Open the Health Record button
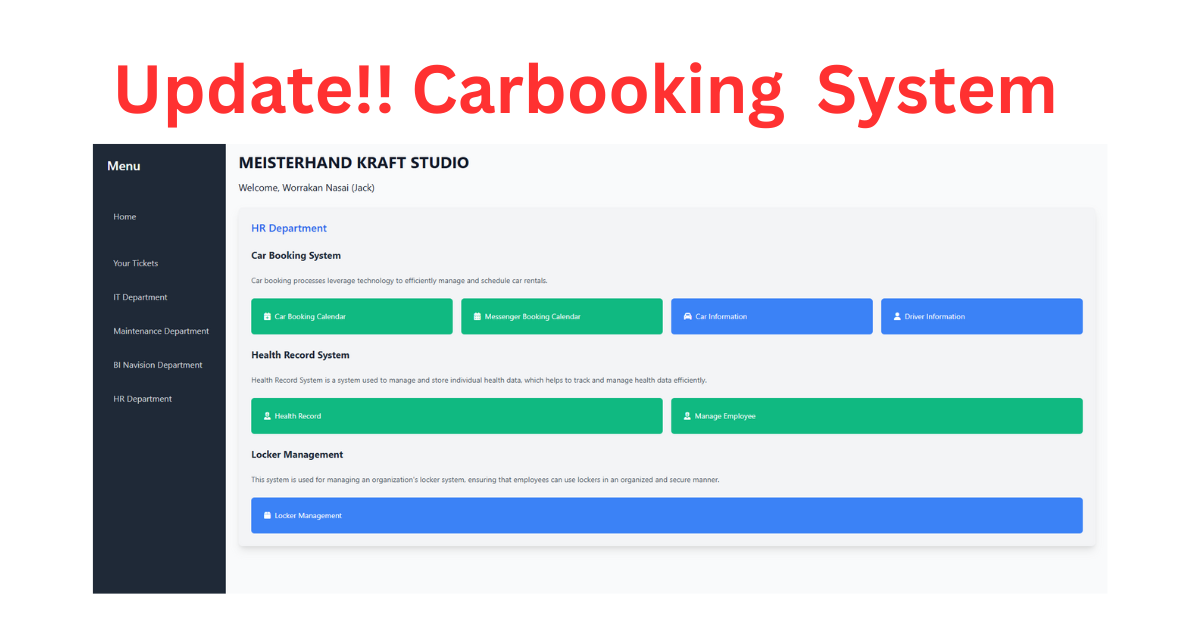Image resolution: width=1200 pixels, height=628 pixels. [x=457, y=416]
